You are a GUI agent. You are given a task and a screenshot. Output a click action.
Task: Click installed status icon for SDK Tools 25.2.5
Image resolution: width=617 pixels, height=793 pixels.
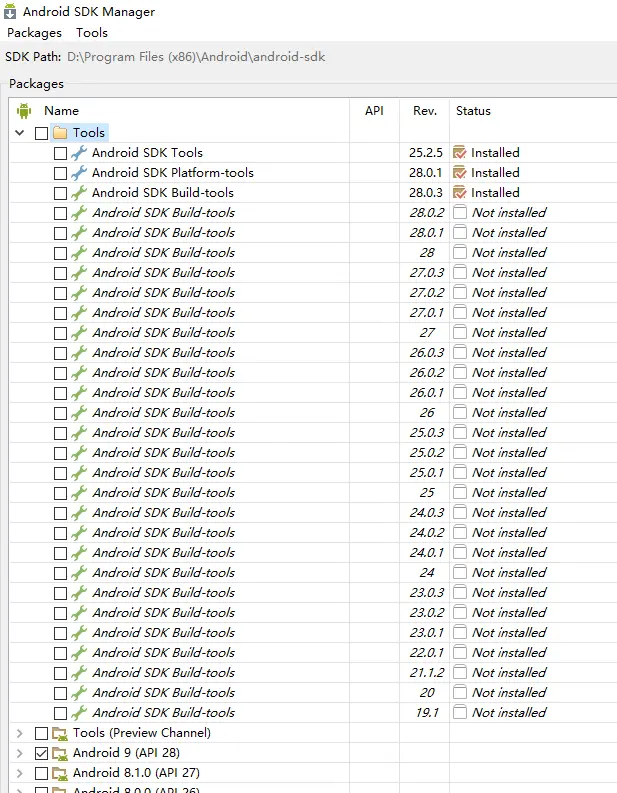(460, 152)
